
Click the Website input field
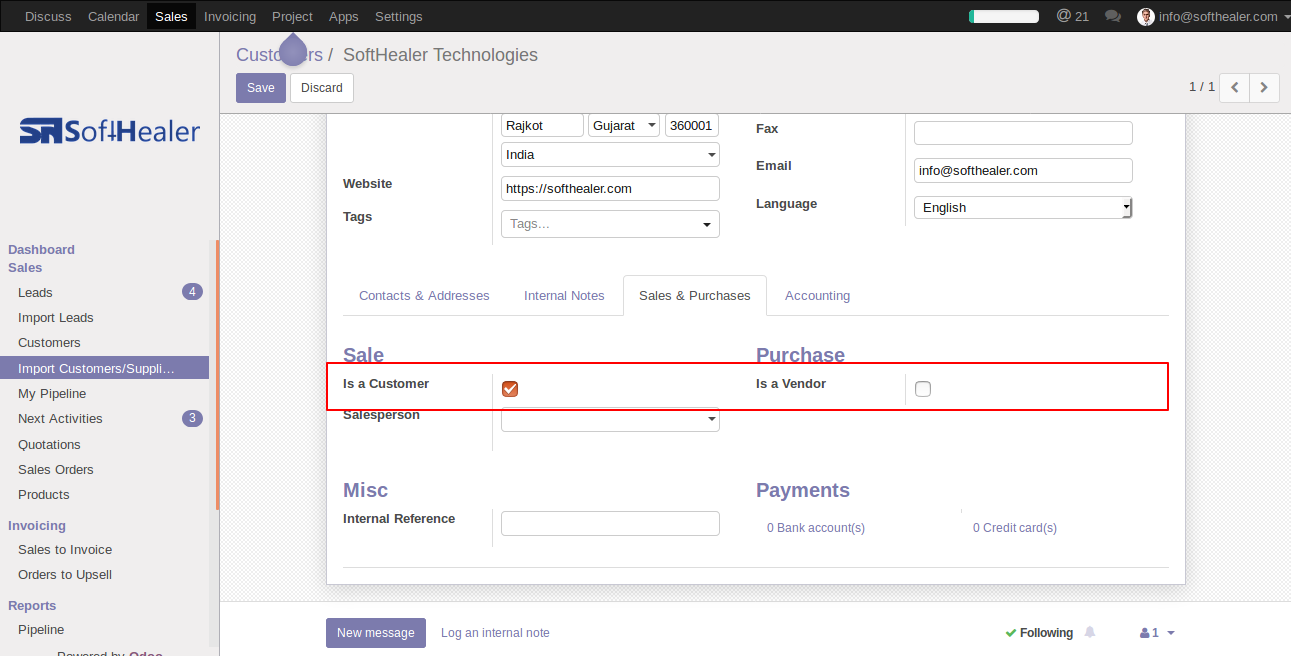click(610, 188)
